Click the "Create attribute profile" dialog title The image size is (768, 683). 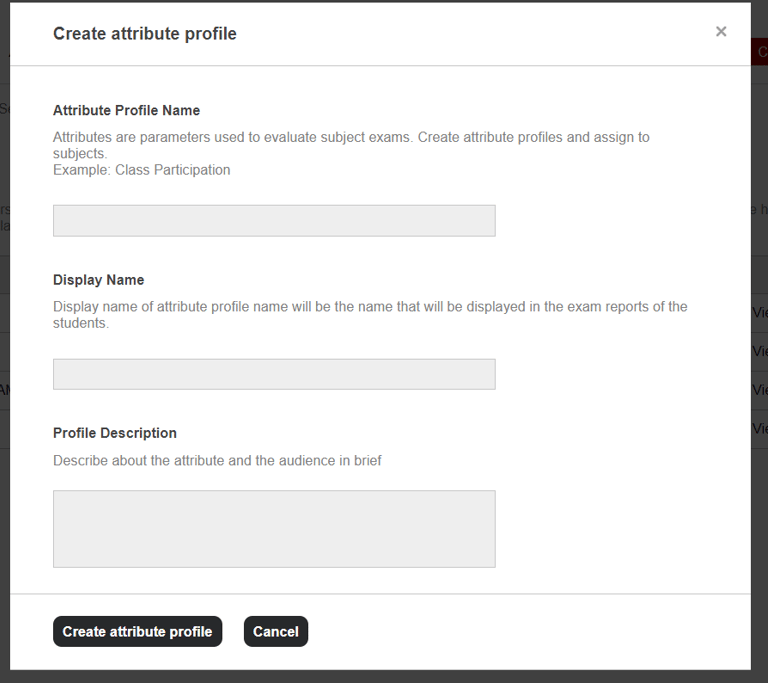click(145, 34)
